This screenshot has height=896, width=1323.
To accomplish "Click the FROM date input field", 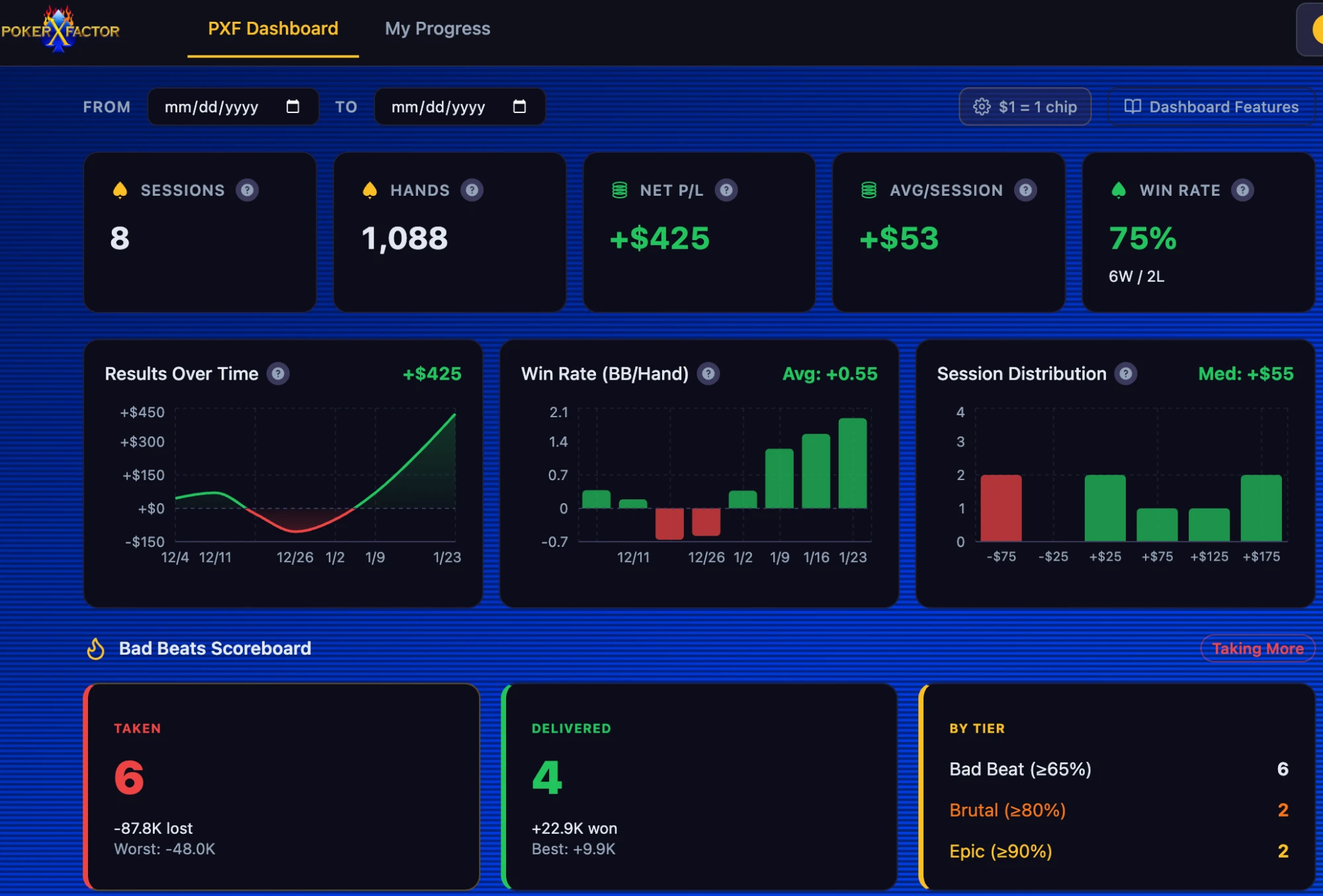I will [233, 106].
